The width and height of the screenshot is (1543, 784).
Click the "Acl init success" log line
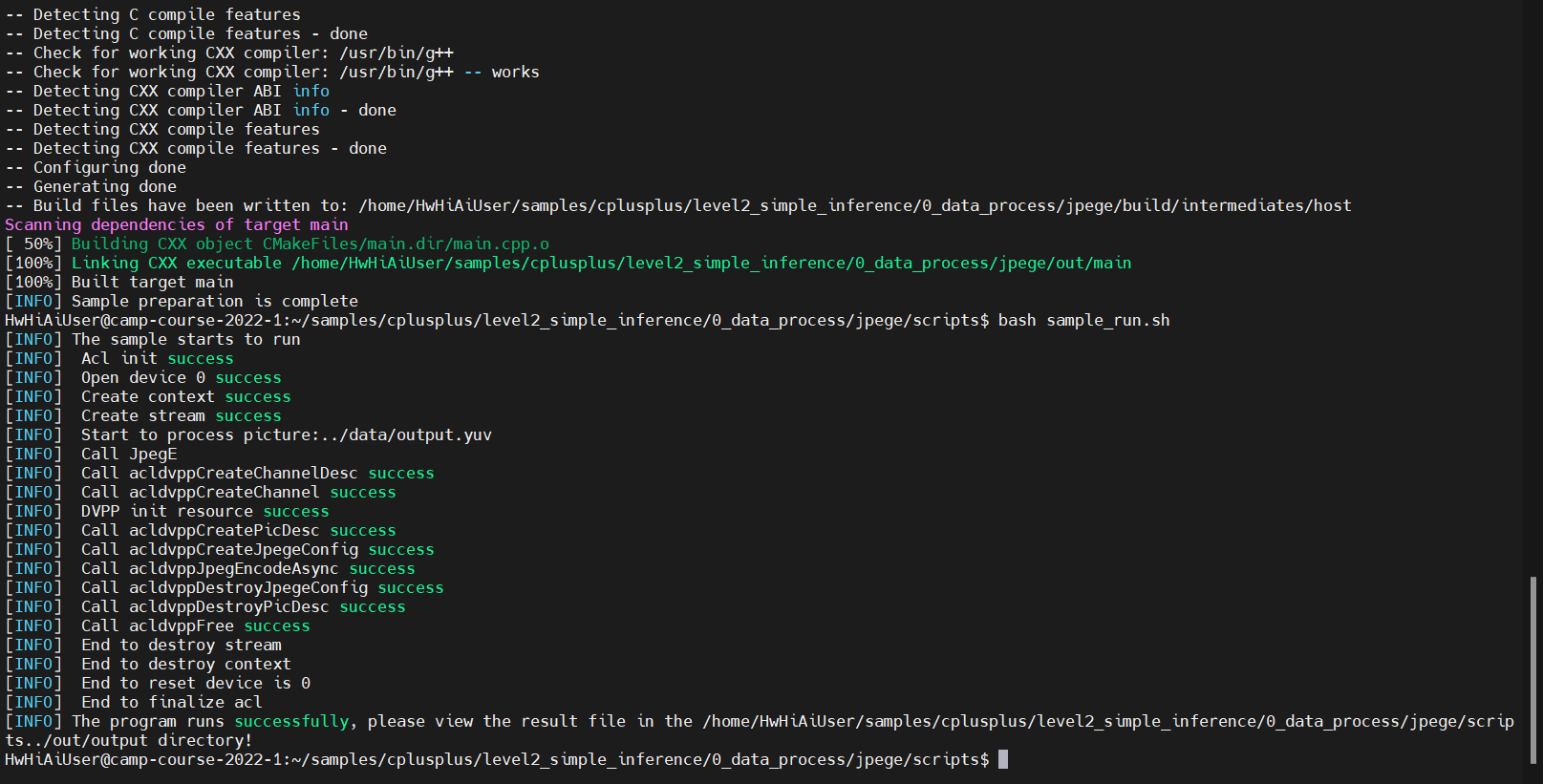point(157,358)
